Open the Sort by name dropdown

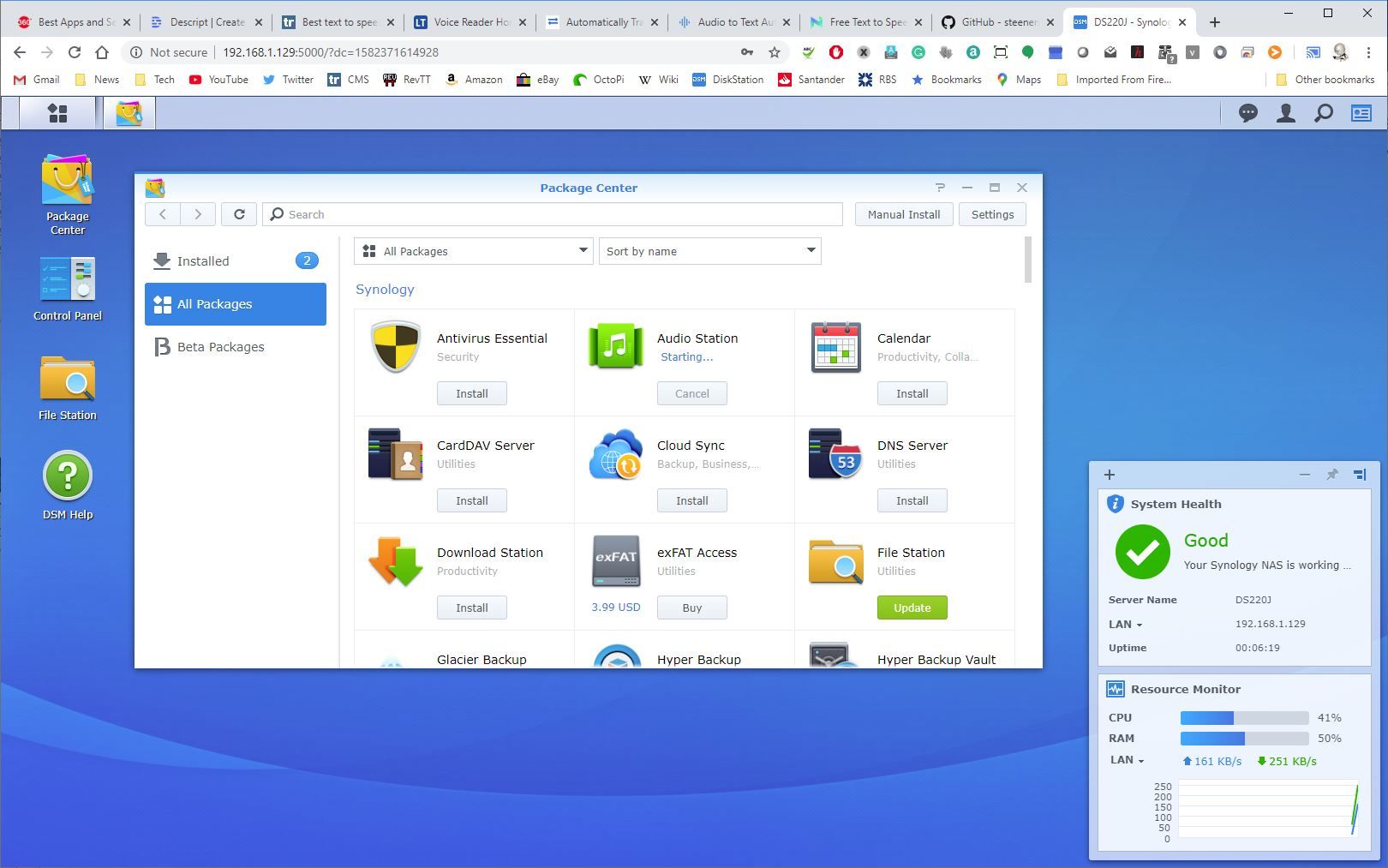[709, 251]
